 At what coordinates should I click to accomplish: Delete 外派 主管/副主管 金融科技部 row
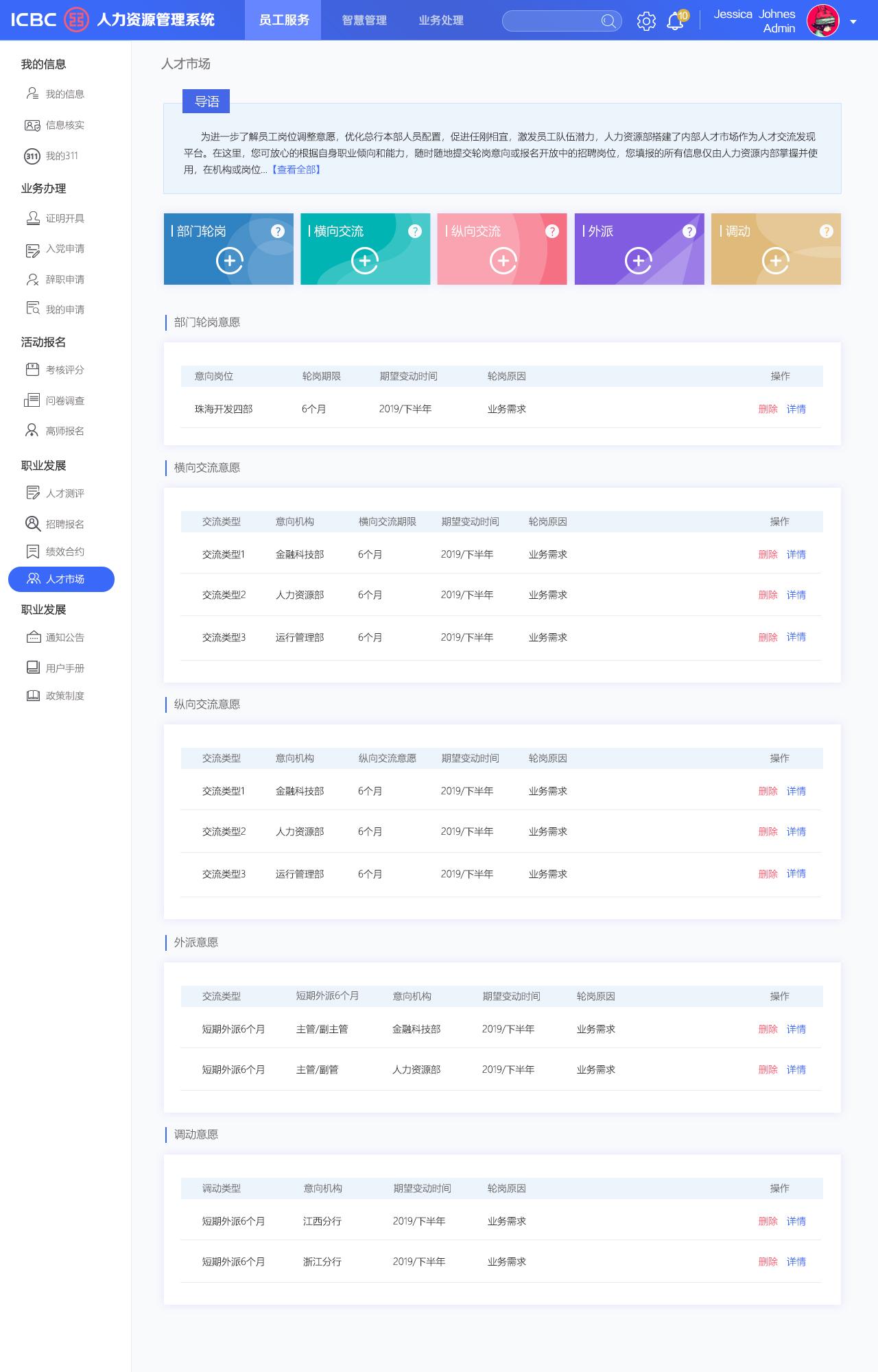point(768,1029)
